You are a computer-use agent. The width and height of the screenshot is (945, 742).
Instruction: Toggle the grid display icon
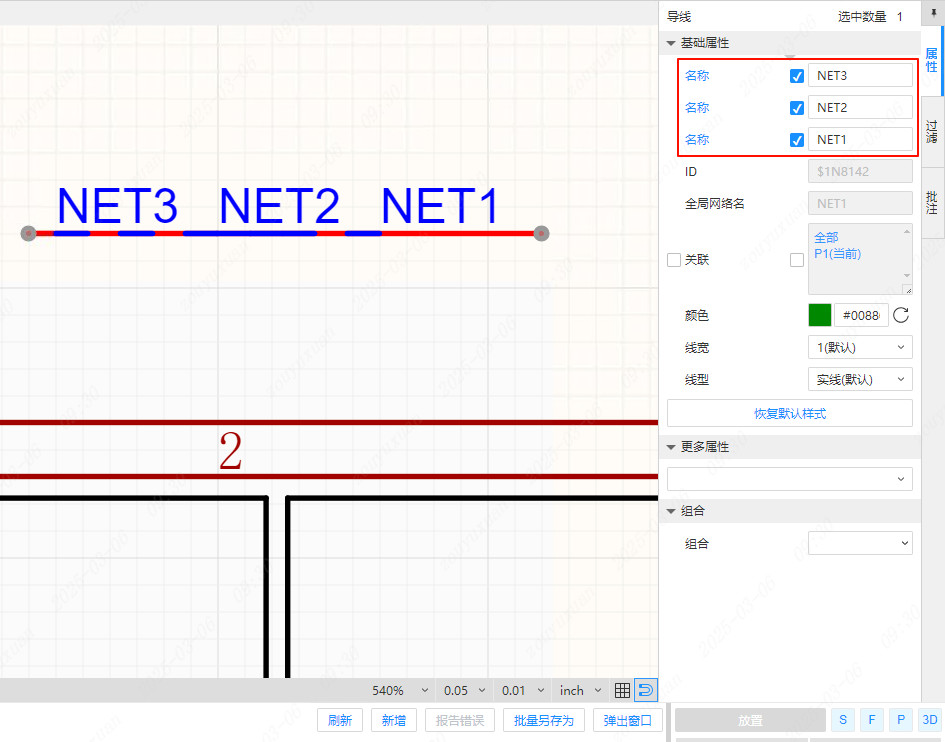622,690
